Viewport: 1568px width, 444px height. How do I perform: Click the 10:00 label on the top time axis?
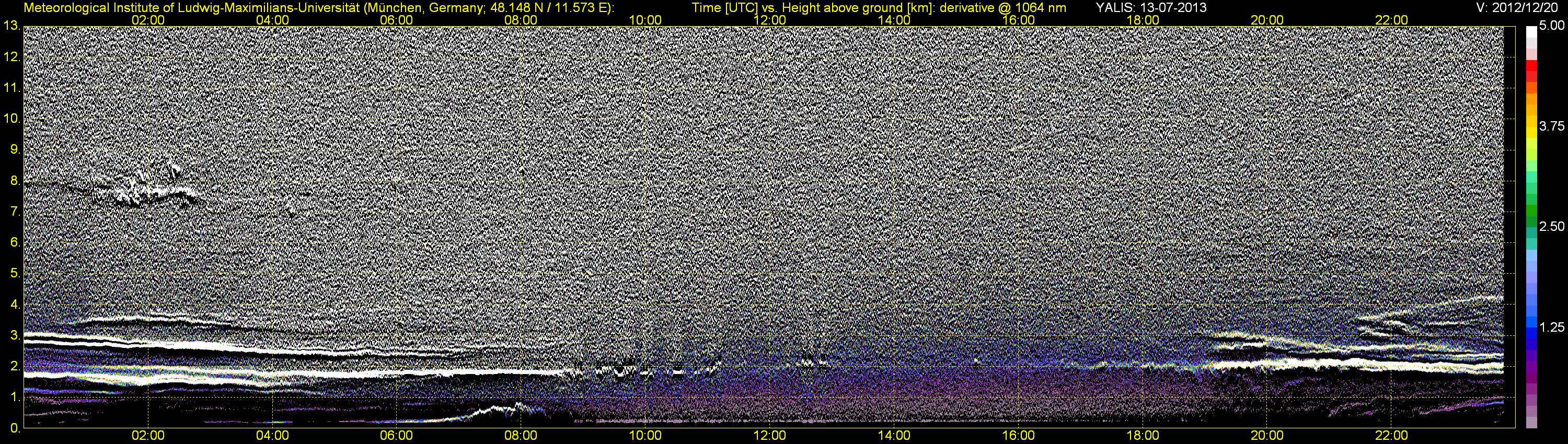(645, 20)
